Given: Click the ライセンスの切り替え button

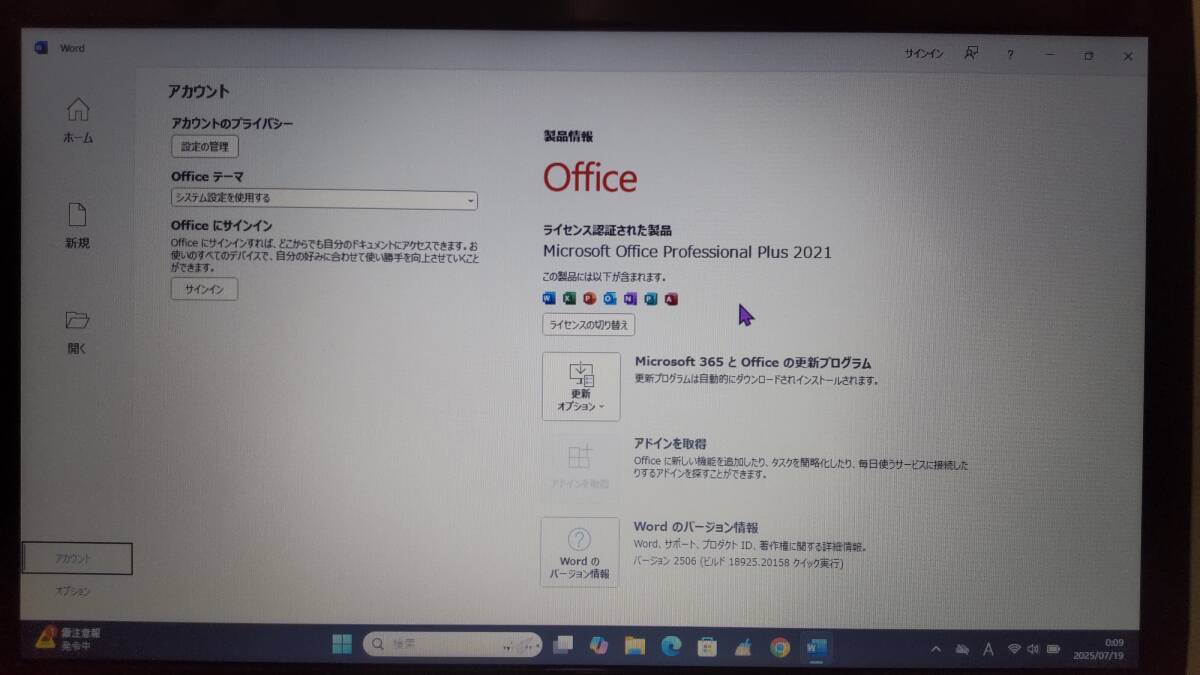Looking at the screenshot, I should [589, 325].
